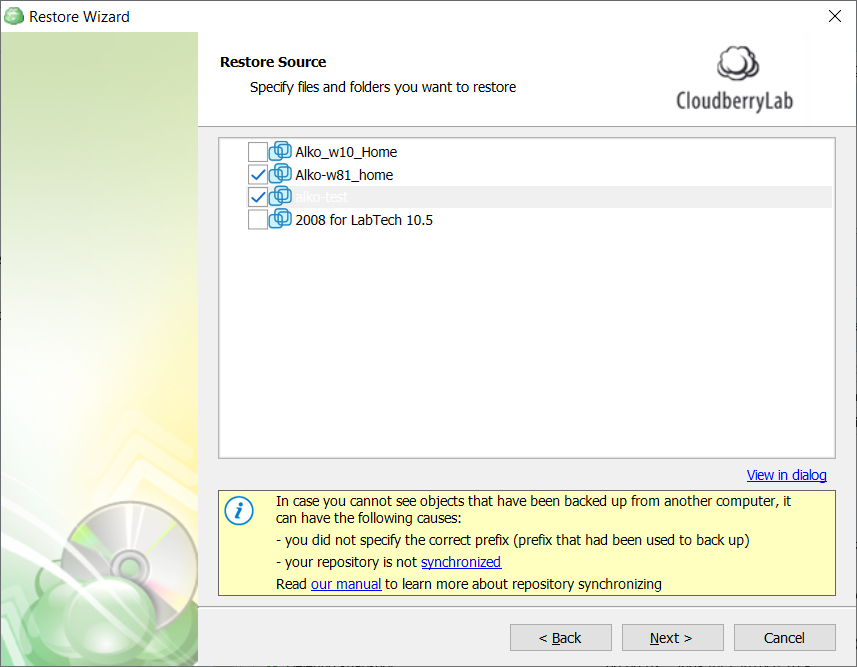857x667 pixels.
Task: Select the 2008 for LabTech 10.5 entry
Action: (364, 220)
